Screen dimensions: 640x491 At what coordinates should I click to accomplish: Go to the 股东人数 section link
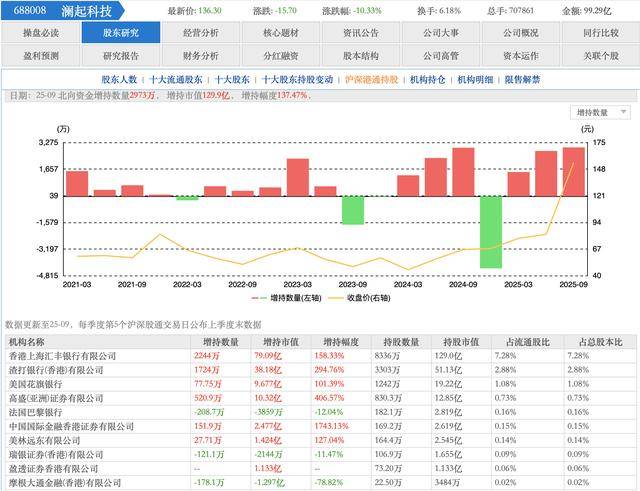119,80
